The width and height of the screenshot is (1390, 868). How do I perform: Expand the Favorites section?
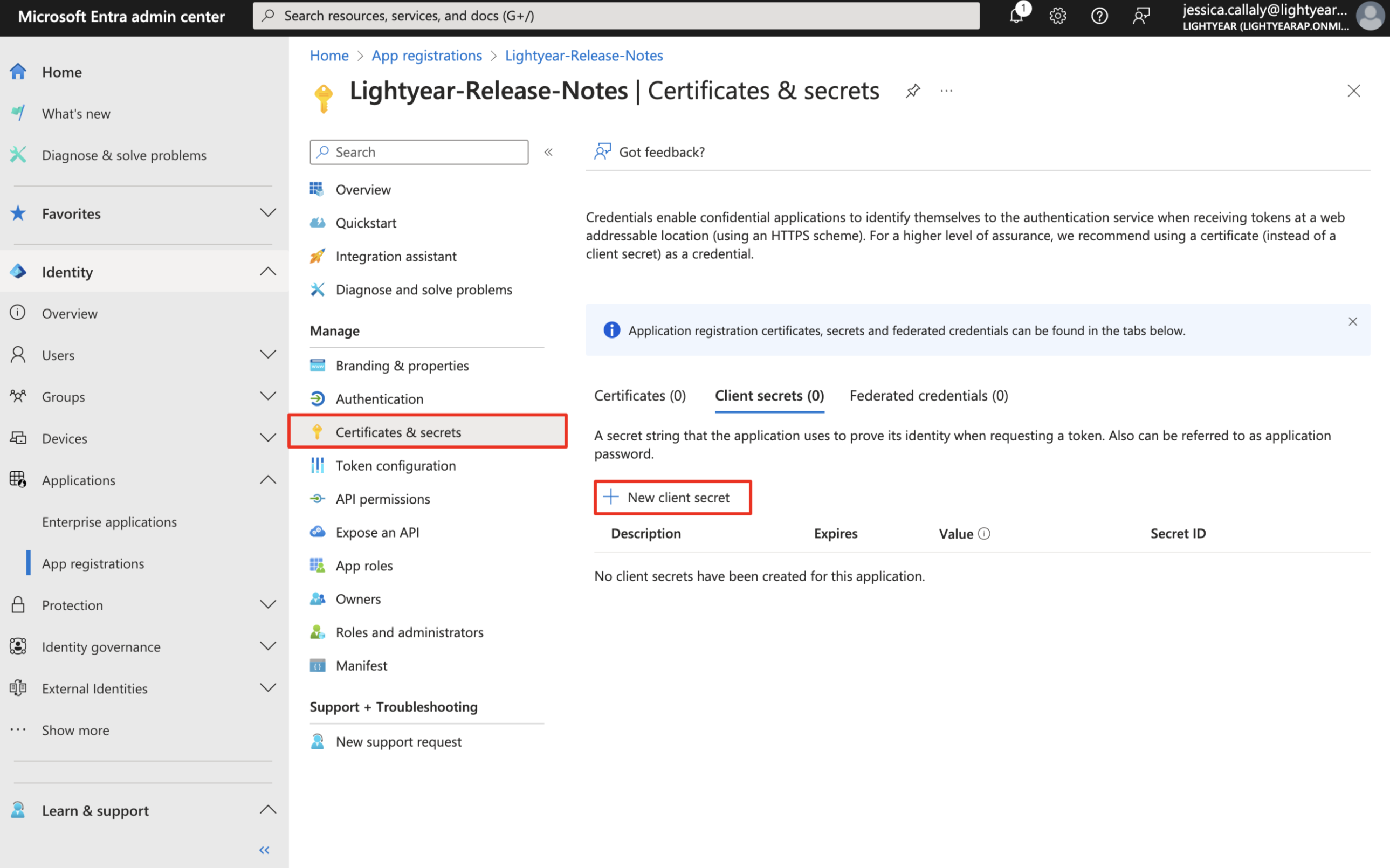tap(267, 213)
